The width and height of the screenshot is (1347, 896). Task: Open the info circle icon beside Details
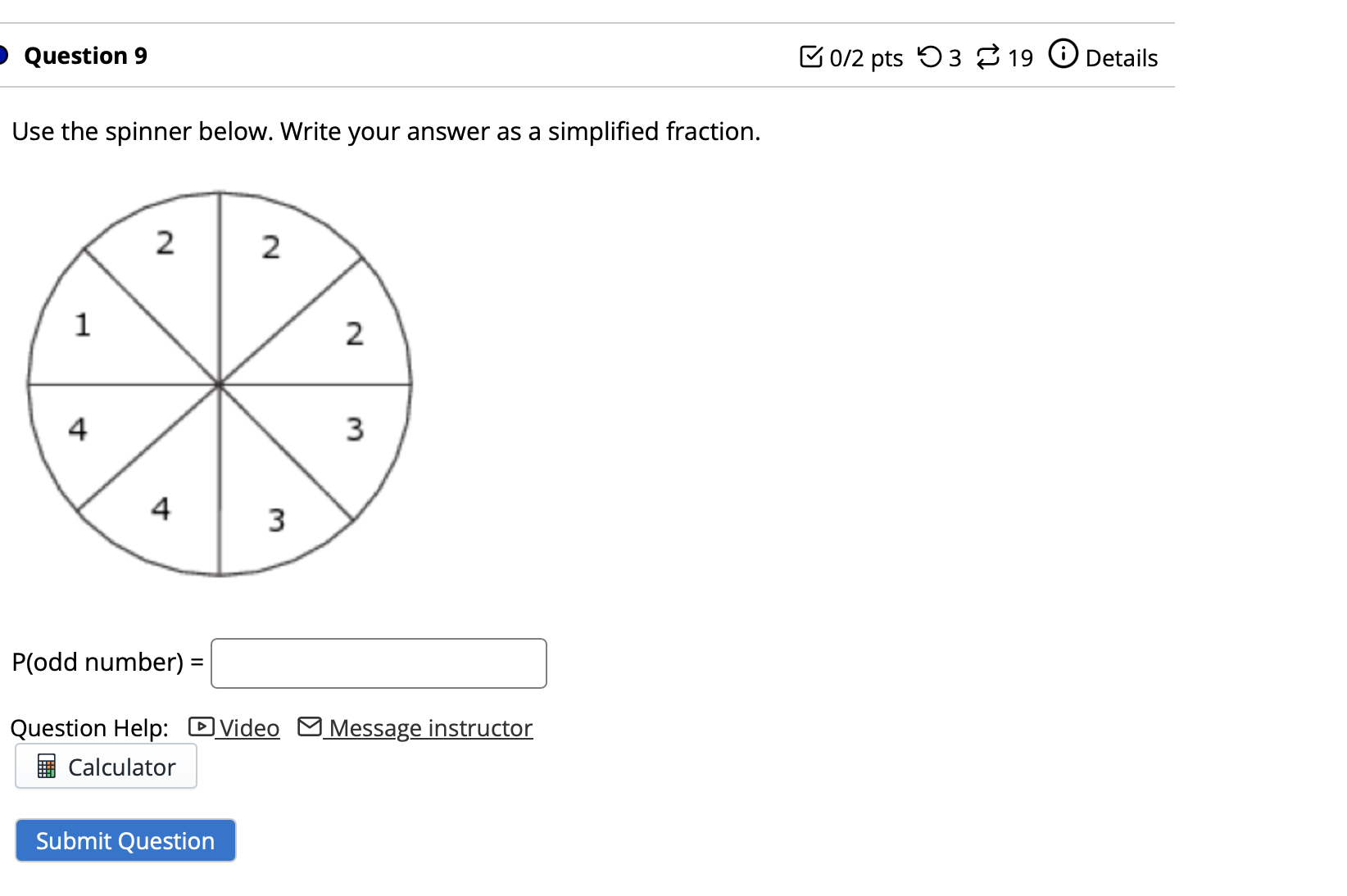[1063, 54]
